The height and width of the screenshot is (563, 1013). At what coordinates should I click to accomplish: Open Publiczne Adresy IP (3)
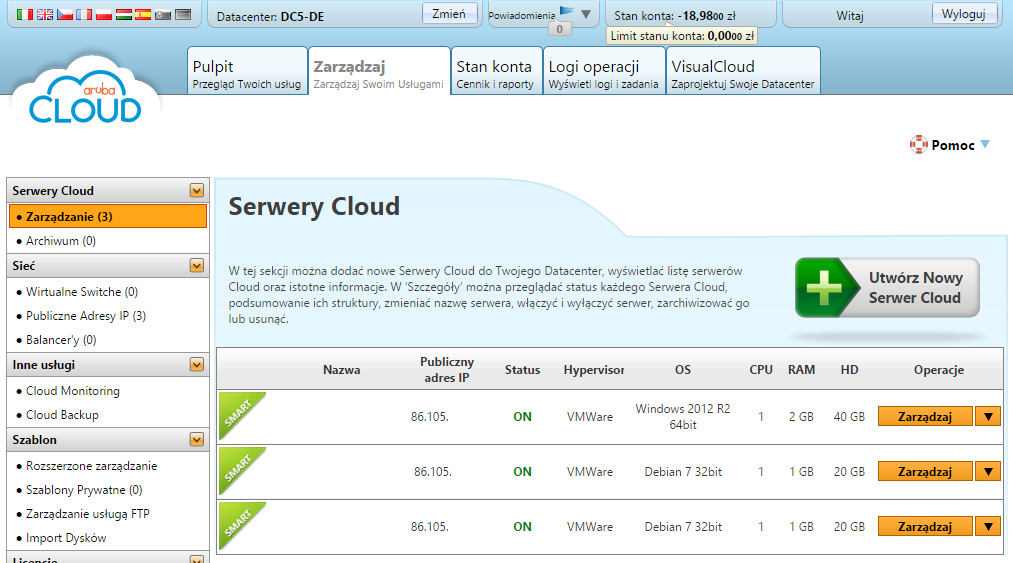[x=86, y=316]
